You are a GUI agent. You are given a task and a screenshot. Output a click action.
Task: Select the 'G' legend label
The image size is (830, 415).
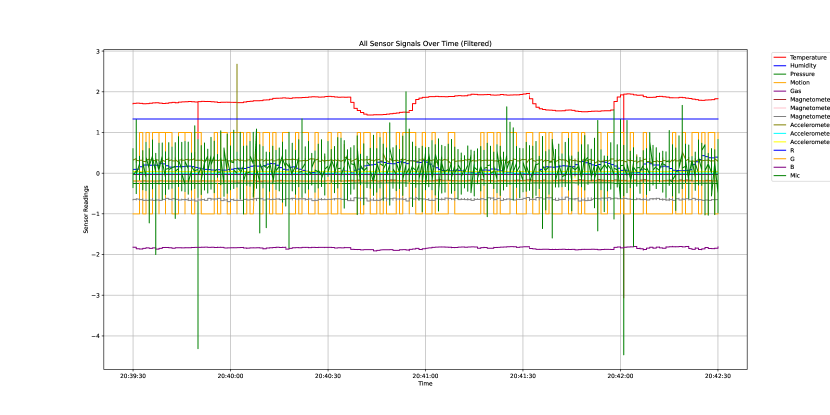click(792, 159)
